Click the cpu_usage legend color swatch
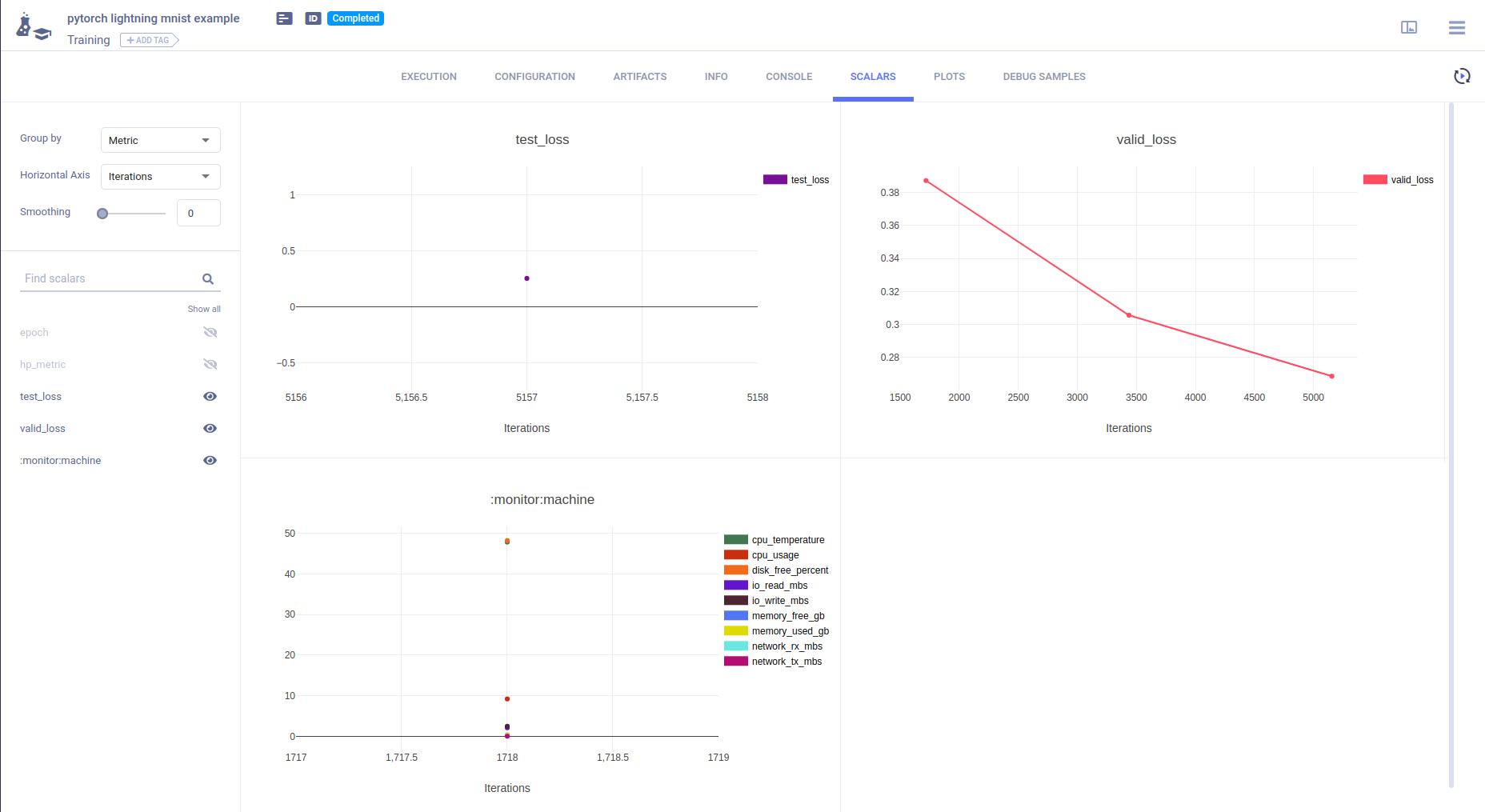This screenshot has width=1485, height=812. tap(735, 555)
